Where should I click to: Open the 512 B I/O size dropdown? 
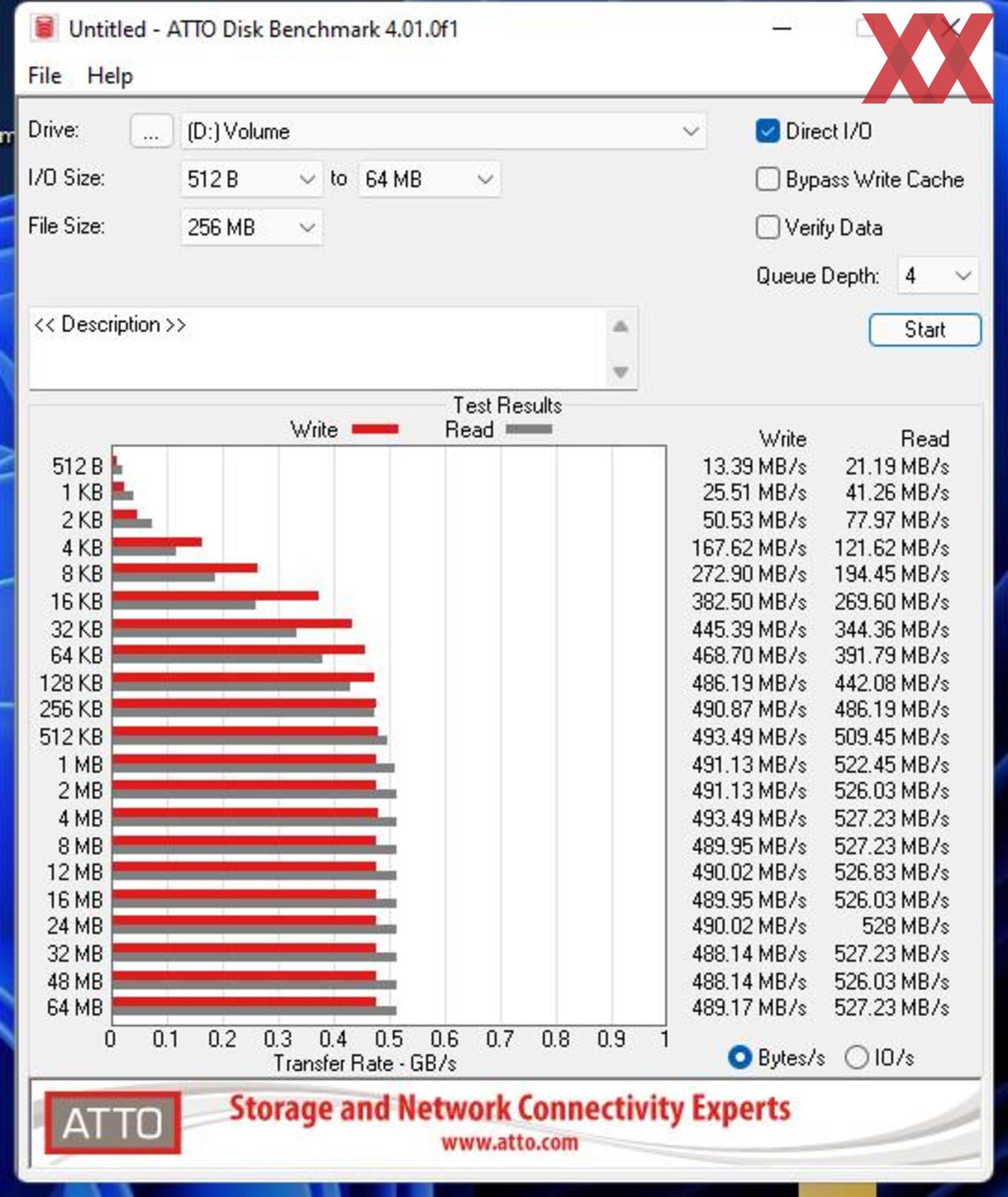(x=251, y=179)
